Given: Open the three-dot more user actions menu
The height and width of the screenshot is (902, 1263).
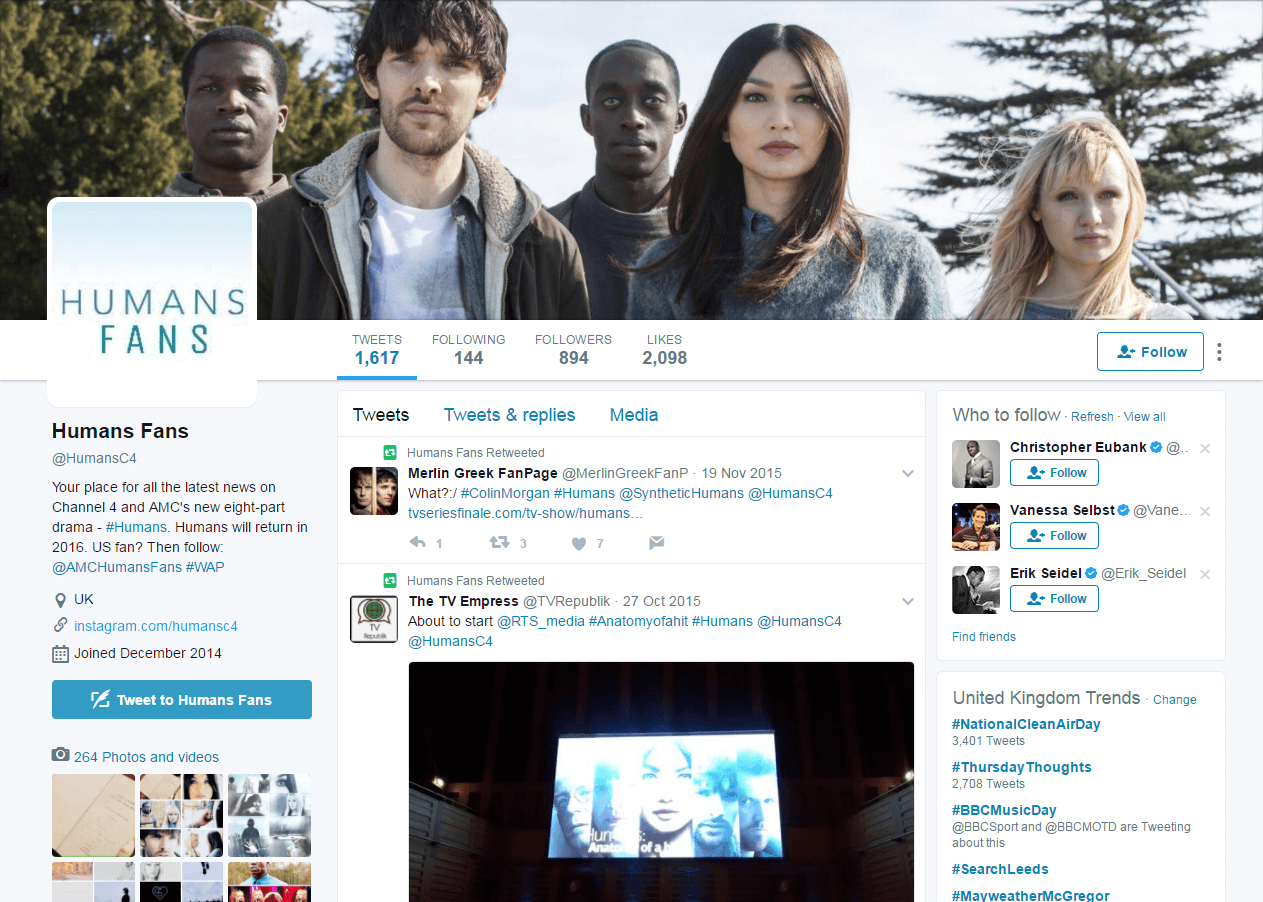Looking at the screenshot, I should (1219, 352).
